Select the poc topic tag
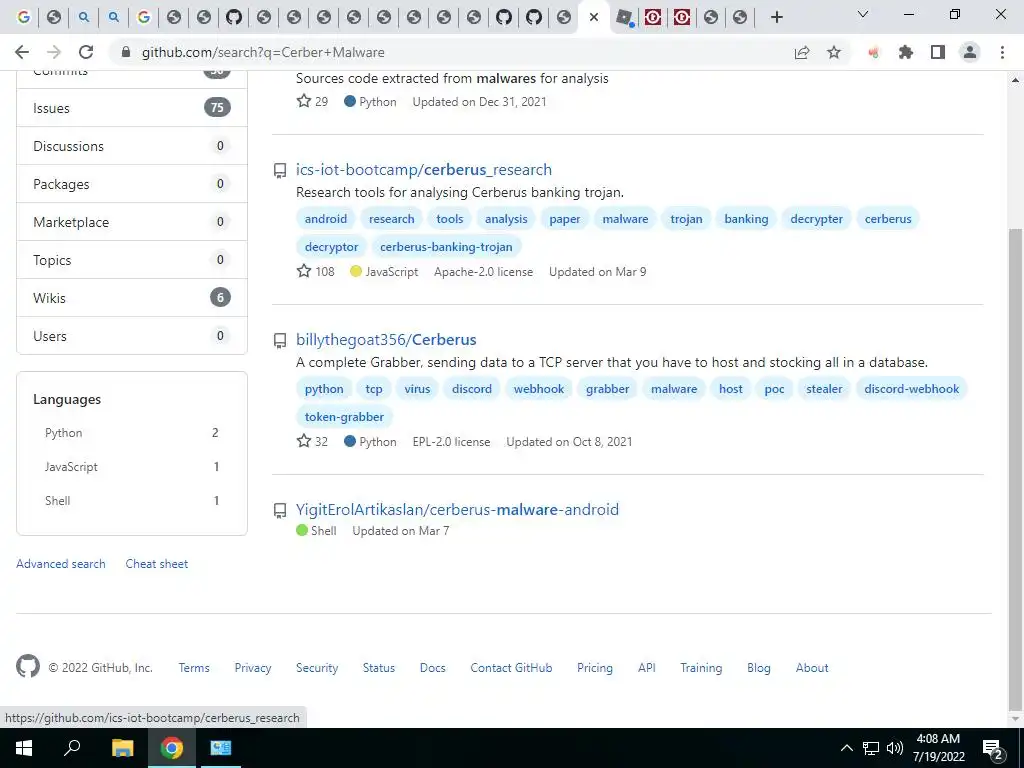The height and width of the screenshot is (768, 1024). [x=775, y=389]
